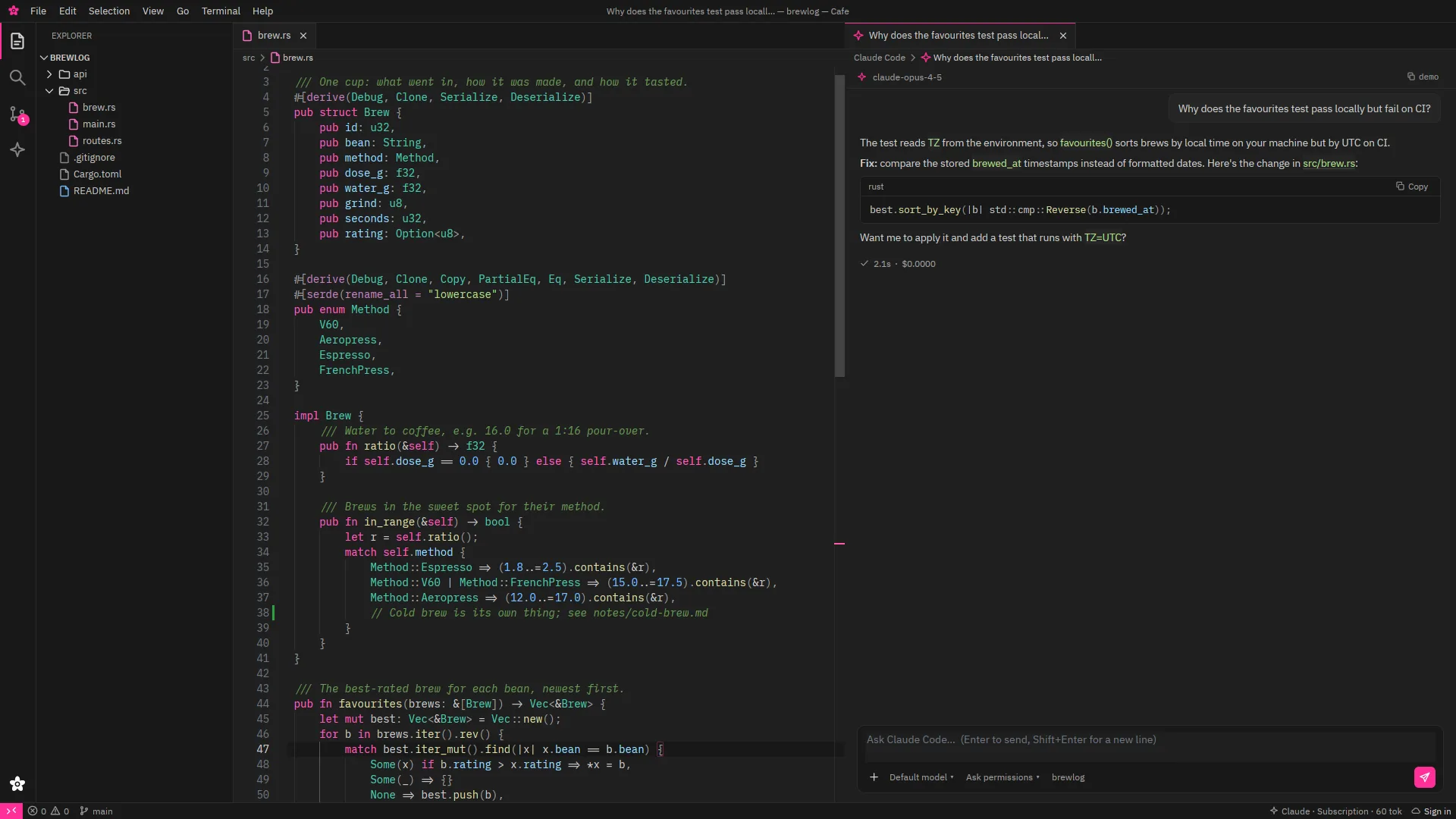Click the flower icon at bottom of activity bar
The image size is (1456, 819).
coord(17,783)
